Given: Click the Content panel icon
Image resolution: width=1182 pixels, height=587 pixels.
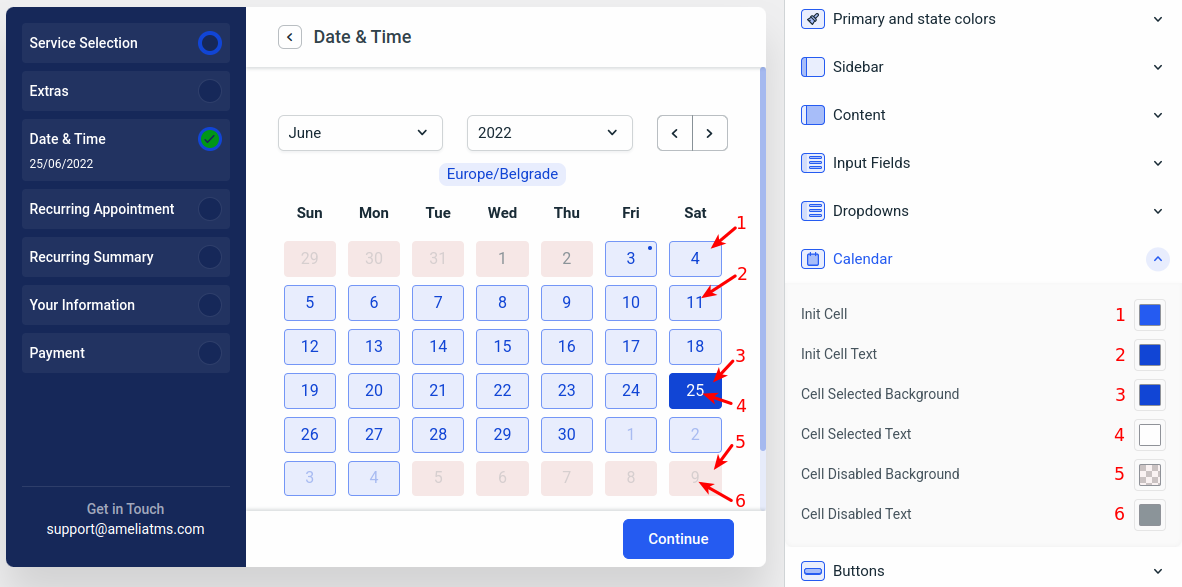Looking at the screenshot, I should (812, 115).
